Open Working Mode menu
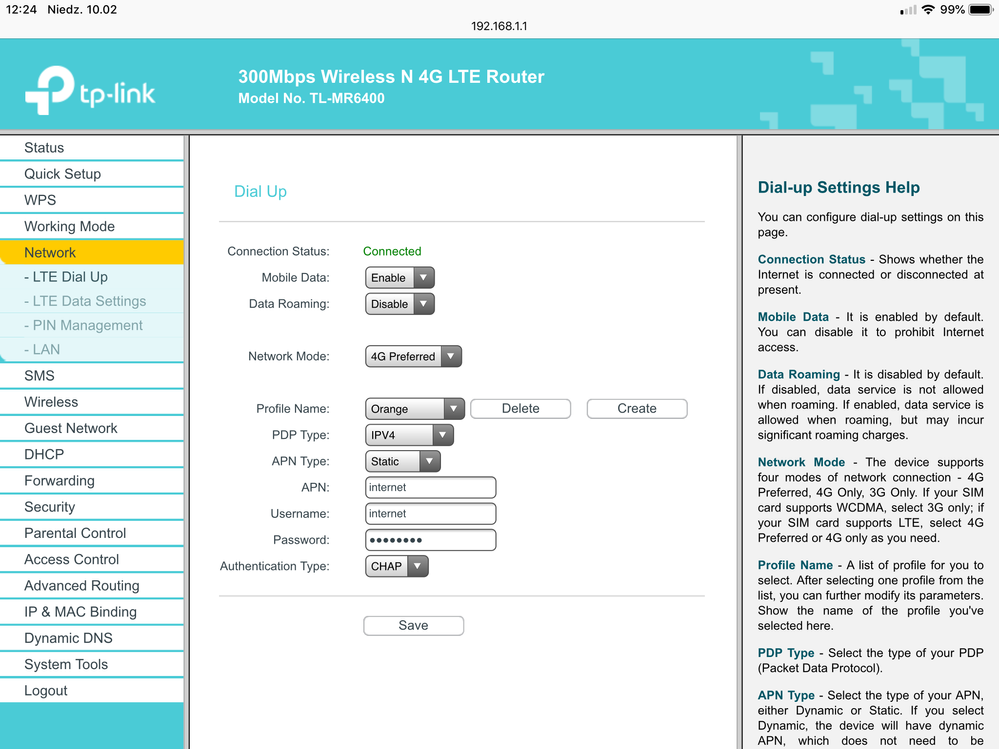This screenshot has height=749, width=999. tap(92, 226)
